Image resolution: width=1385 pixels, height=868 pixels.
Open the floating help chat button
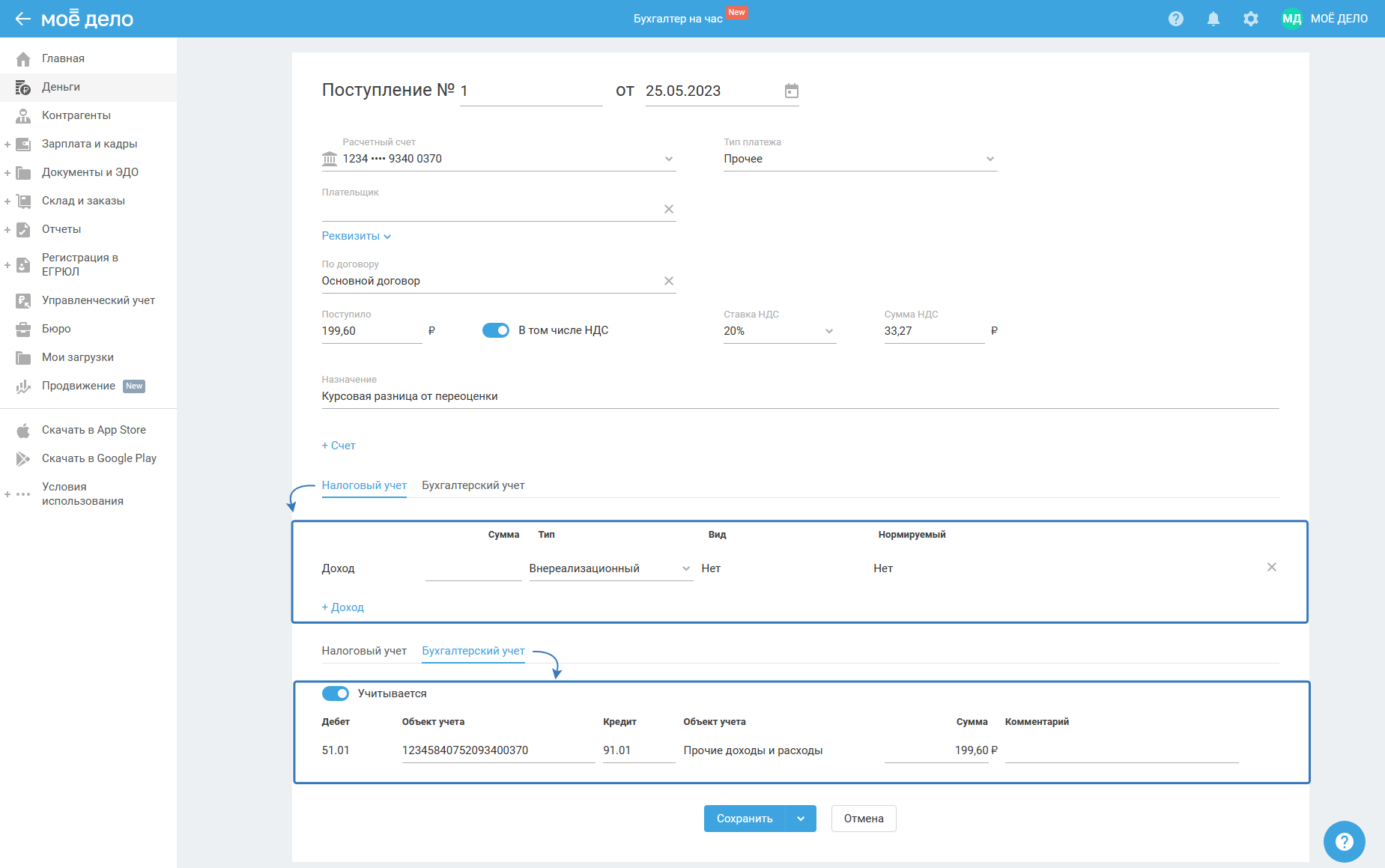click(x=1344, y=842)
